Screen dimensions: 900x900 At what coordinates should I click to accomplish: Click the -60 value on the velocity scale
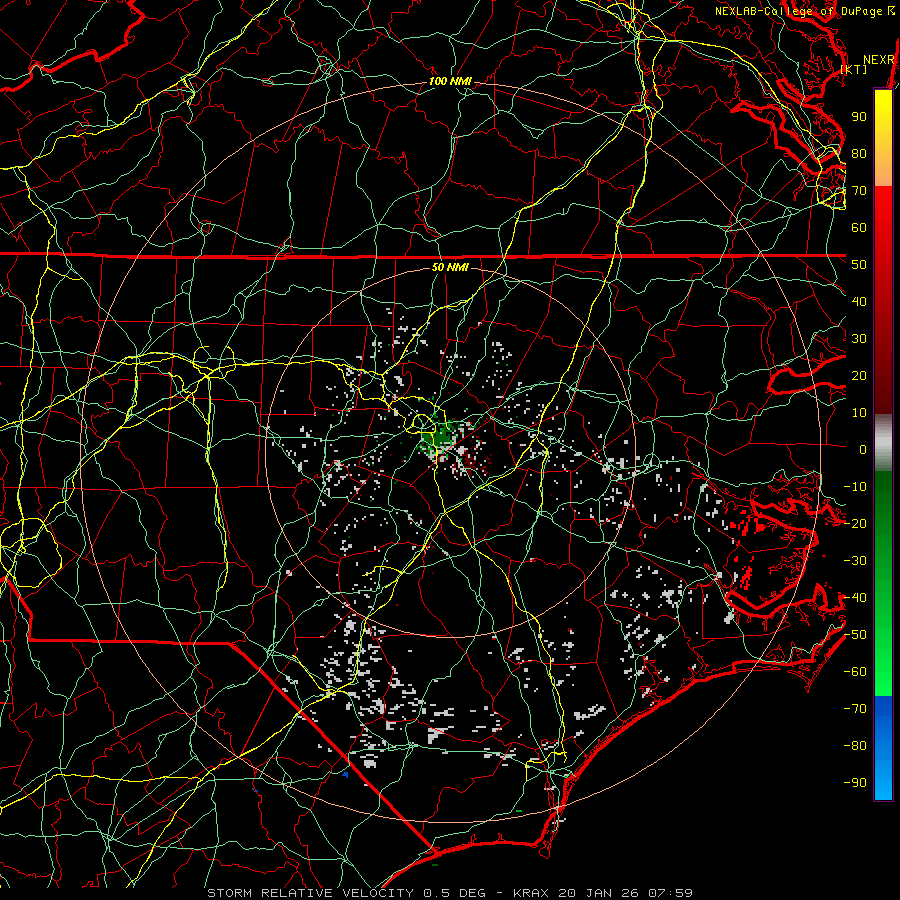(855, 672)
